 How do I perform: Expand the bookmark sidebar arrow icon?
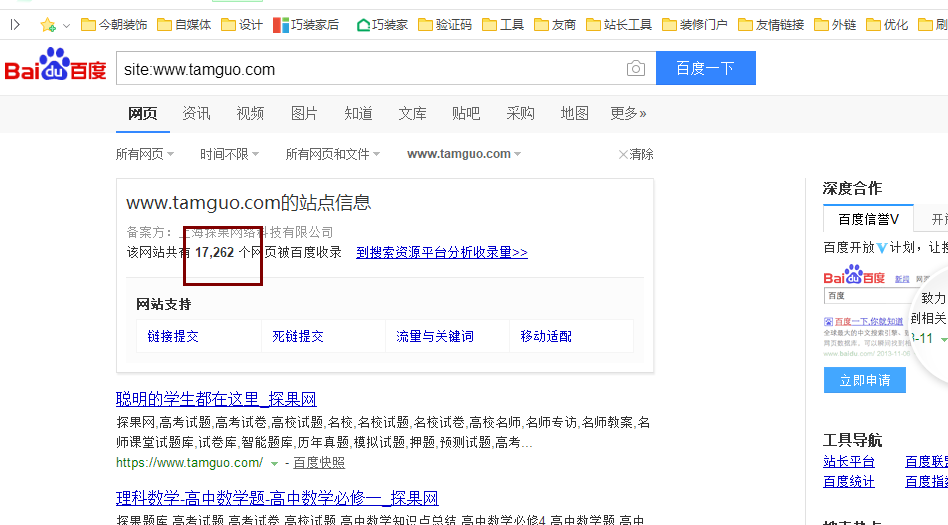click(15, 25)
